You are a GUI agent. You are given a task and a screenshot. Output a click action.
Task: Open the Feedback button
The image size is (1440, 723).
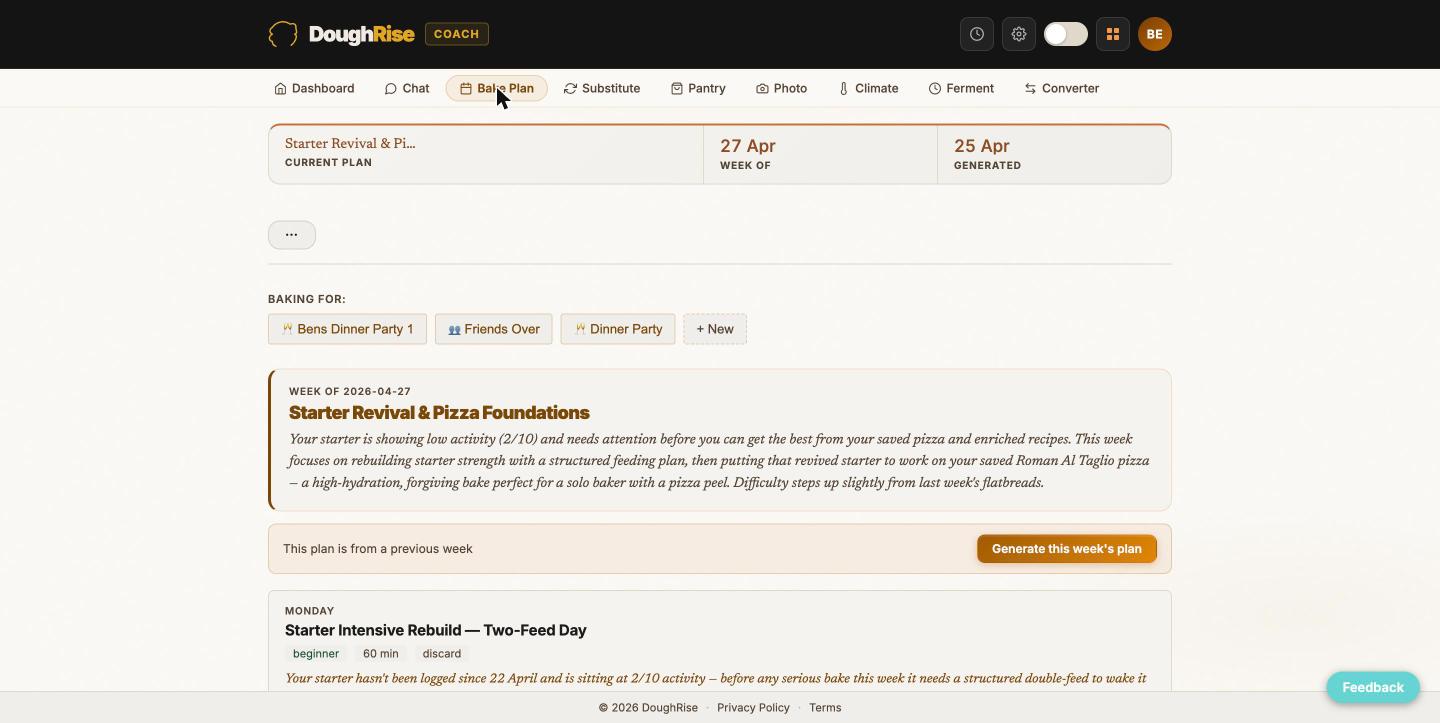click(1373, 688)
